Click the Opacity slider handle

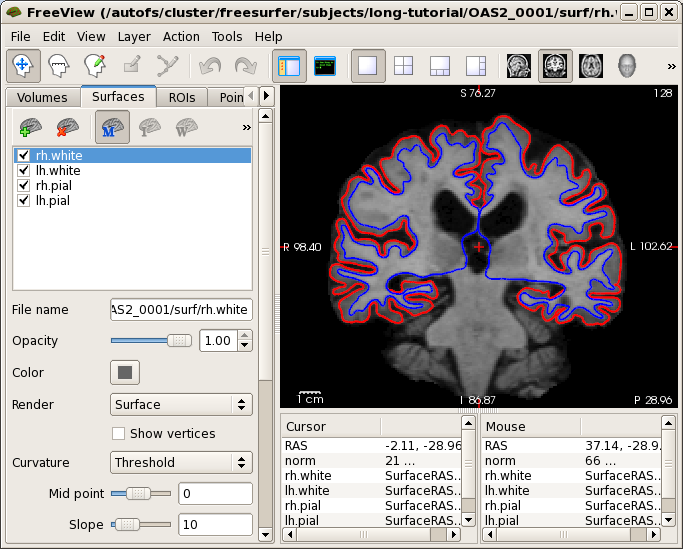pos(180,340)
